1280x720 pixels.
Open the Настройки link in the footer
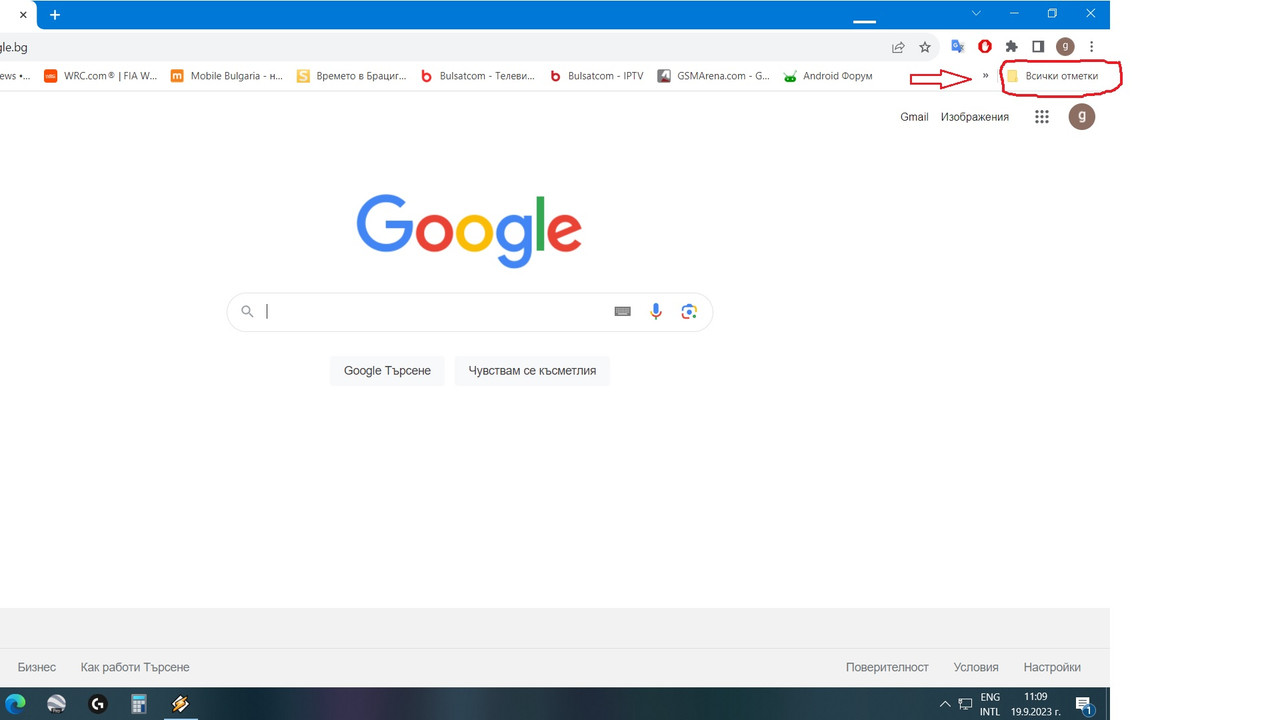pos(1052,667)
